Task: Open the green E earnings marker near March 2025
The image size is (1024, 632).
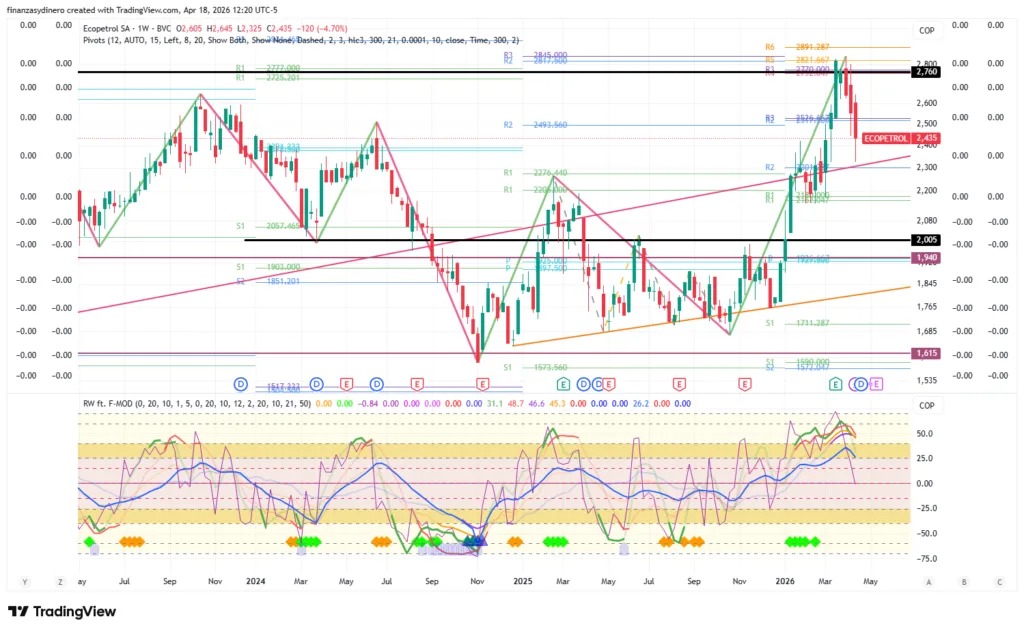Action: tap(564, 384)
